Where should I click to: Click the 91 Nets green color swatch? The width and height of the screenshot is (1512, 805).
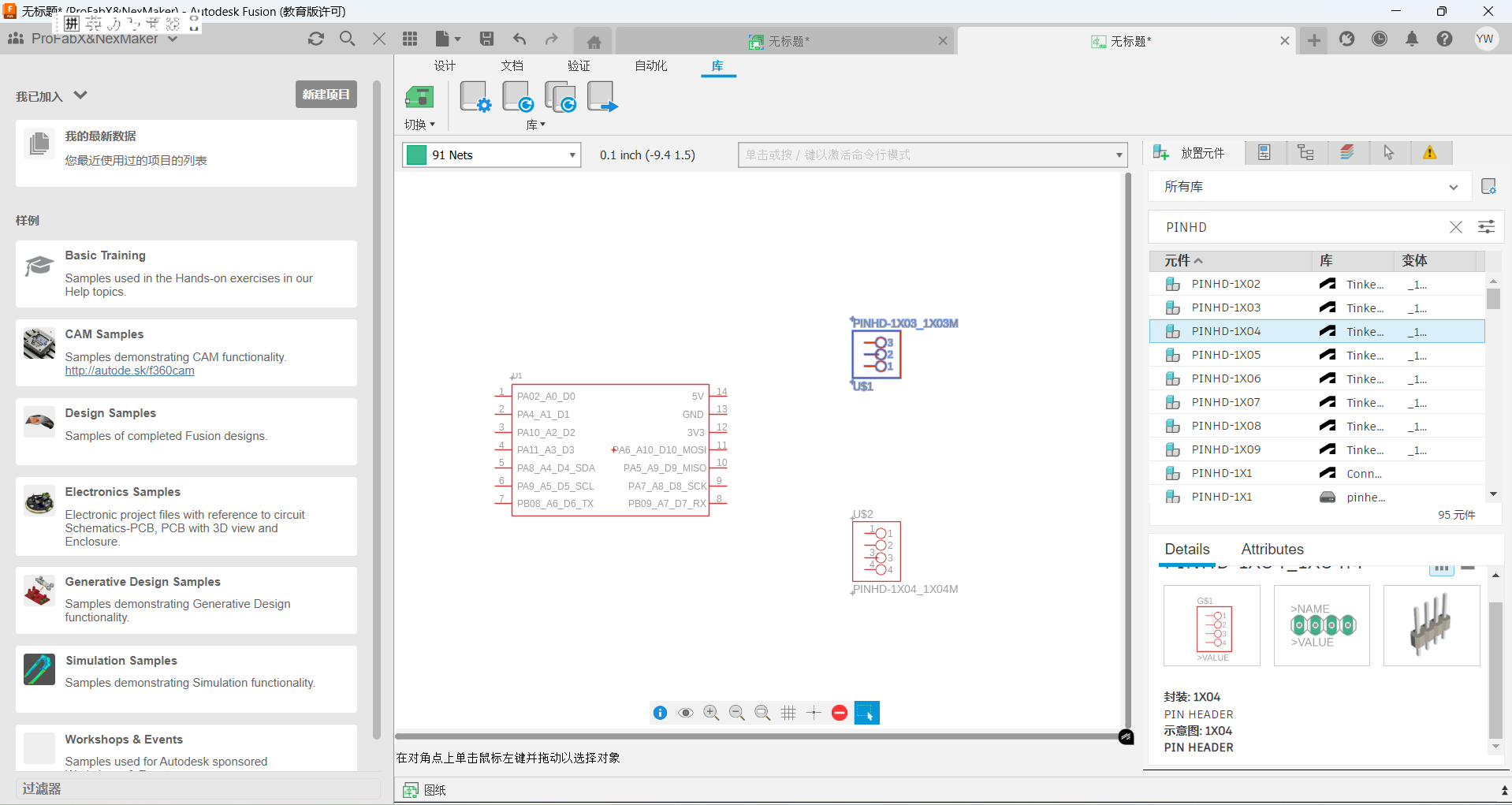(x=416, y=155)
